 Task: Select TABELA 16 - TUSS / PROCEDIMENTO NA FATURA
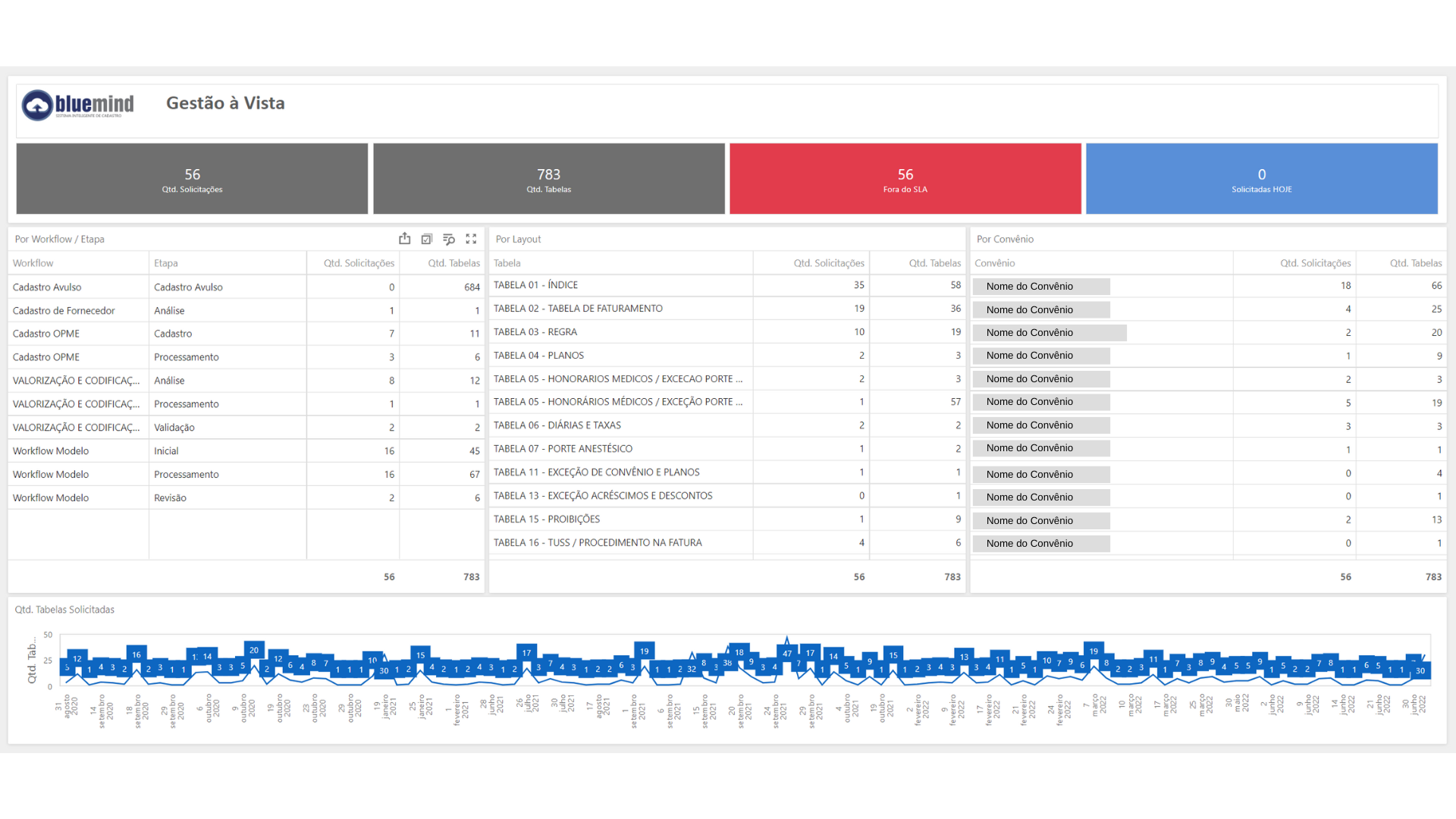coord(726,543)
